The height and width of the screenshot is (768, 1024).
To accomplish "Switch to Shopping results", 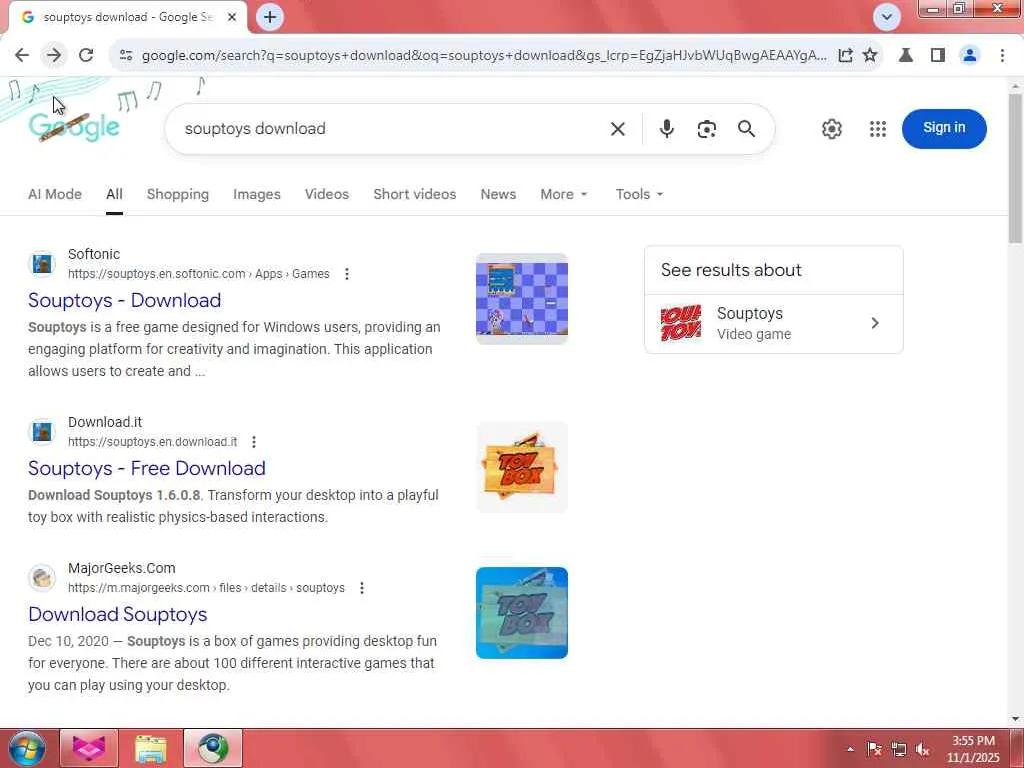I will pos(178,194).
